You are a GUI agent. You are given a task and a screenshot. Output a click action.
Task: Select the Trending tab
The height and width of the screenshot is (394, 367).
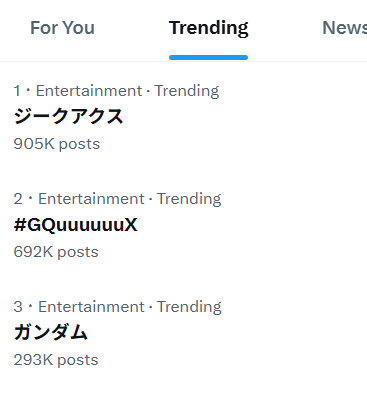[x=209, y=28]
